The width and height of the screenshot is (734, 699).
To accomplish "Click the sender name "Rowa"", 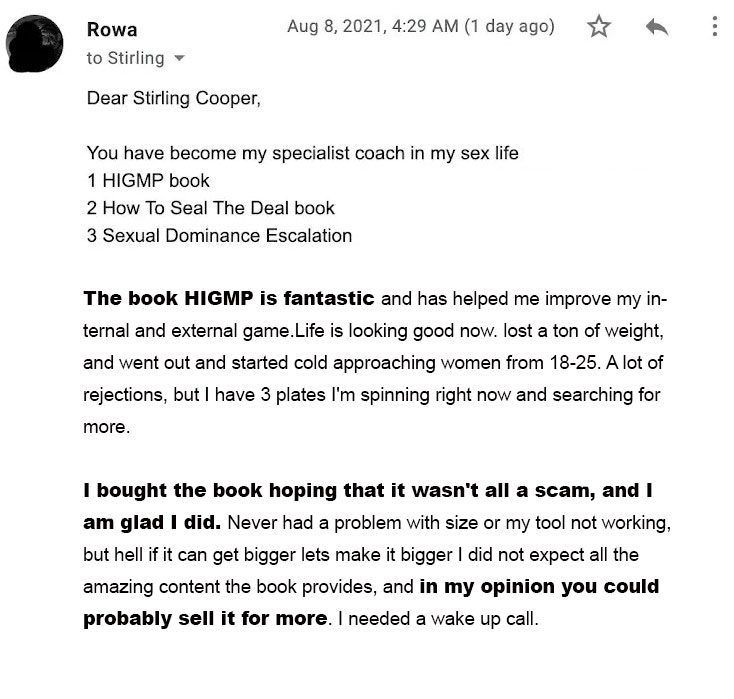I will 112,28.
